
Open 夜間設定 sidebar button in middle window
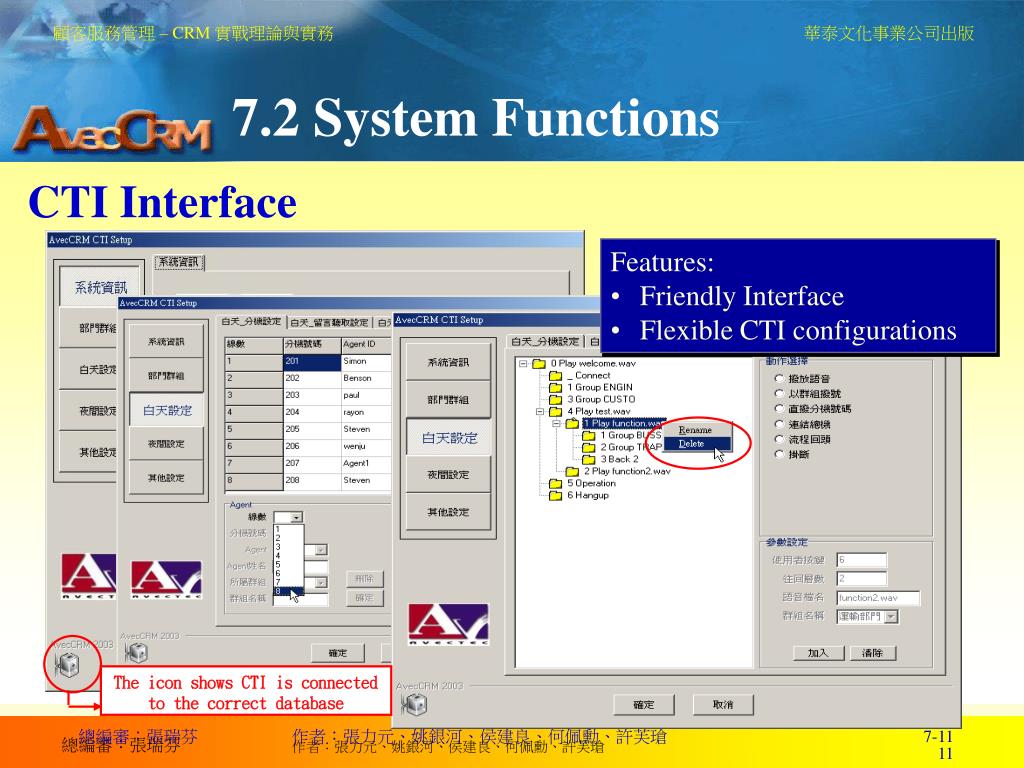click(x=166, y=443)
